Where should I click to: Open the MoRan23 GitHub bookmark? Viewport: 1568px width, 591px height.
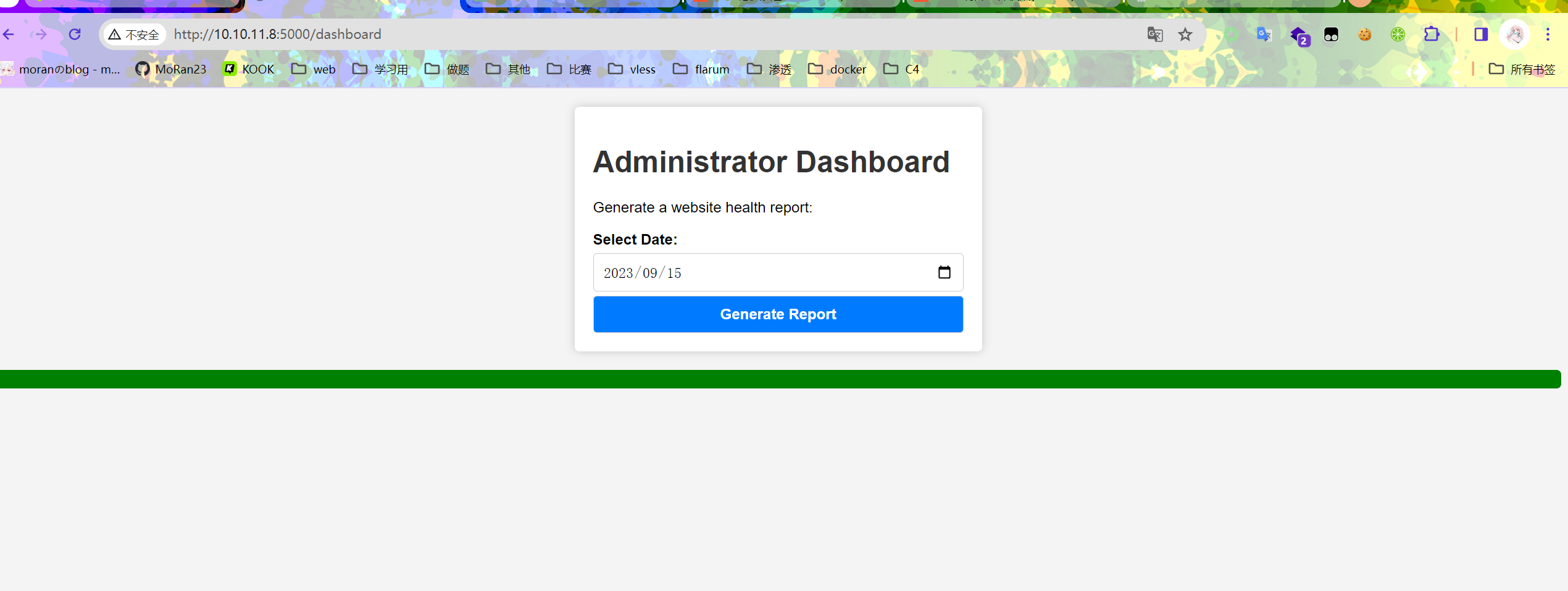[x=171, y=69]
